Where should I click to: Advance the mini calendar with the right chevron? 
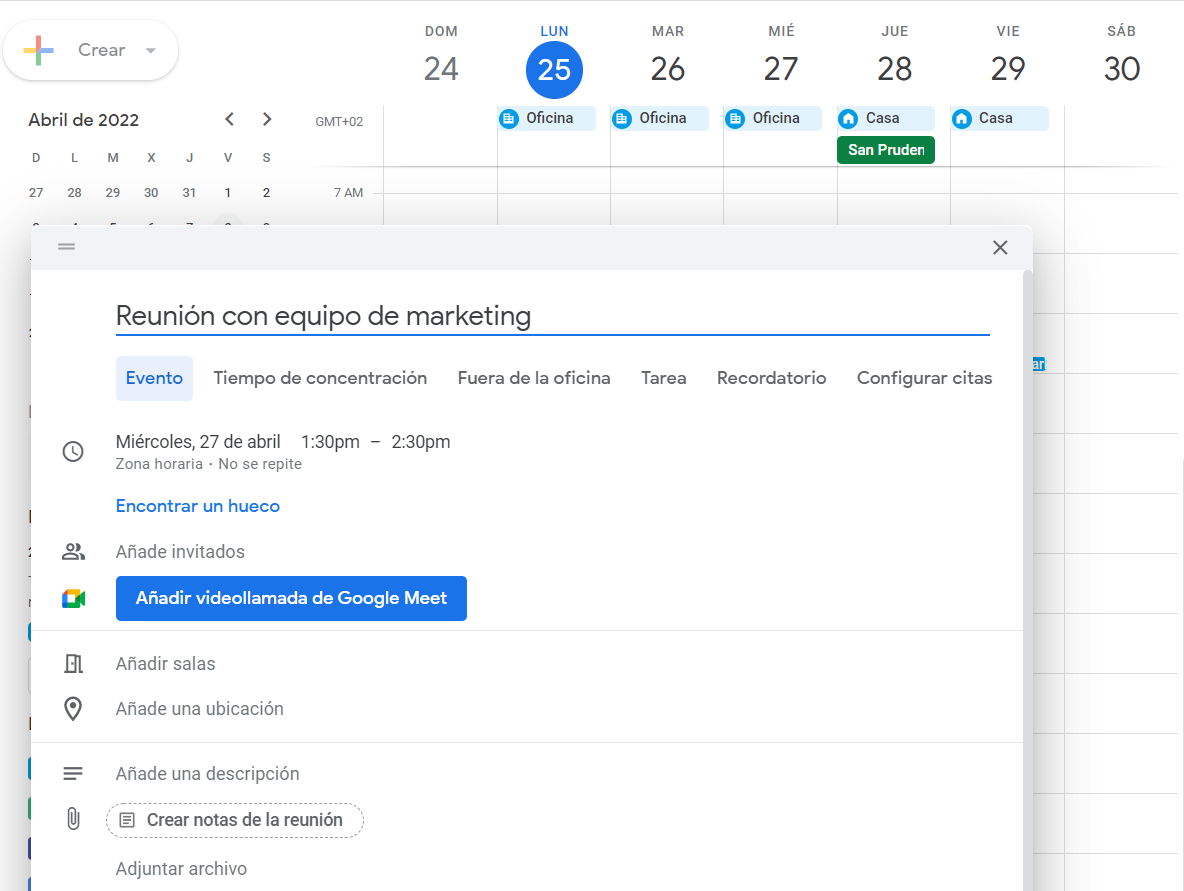pos(266,119)
